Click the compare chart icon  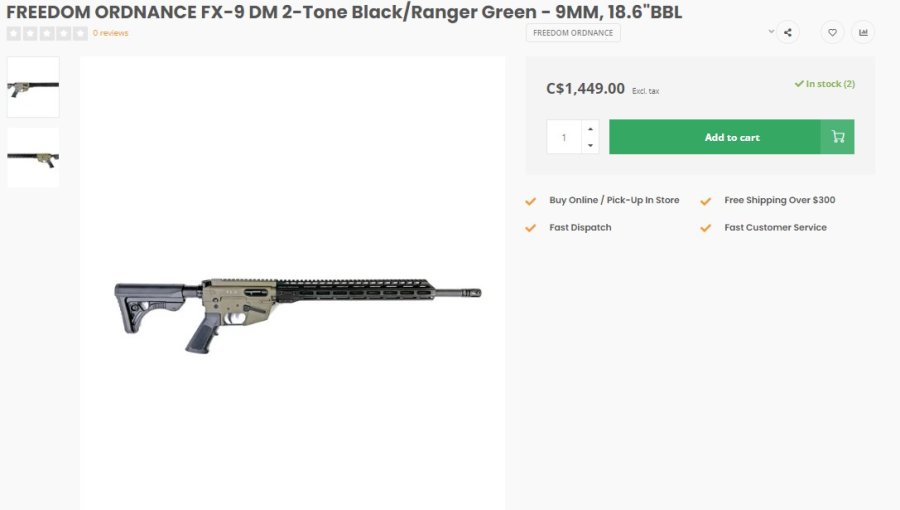click(862, 32)
